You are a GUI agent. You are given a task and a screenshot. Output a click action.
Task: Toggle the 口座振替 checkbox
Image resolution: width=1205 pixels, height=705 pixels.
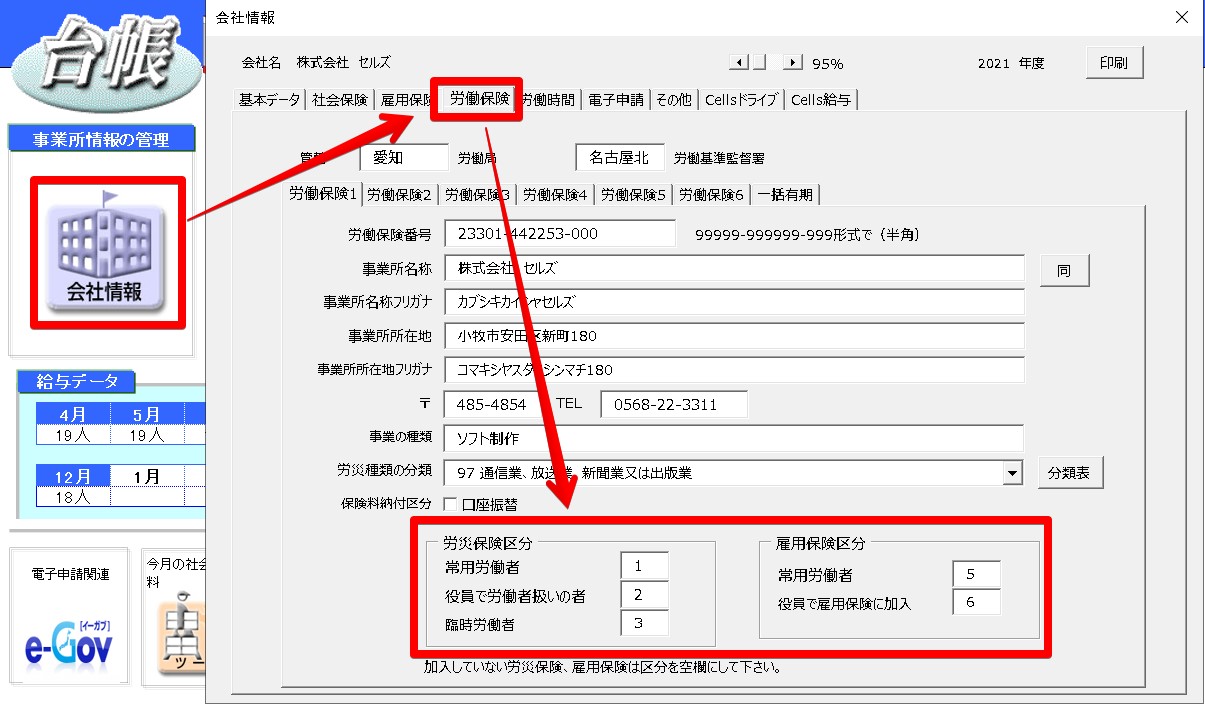450,504
